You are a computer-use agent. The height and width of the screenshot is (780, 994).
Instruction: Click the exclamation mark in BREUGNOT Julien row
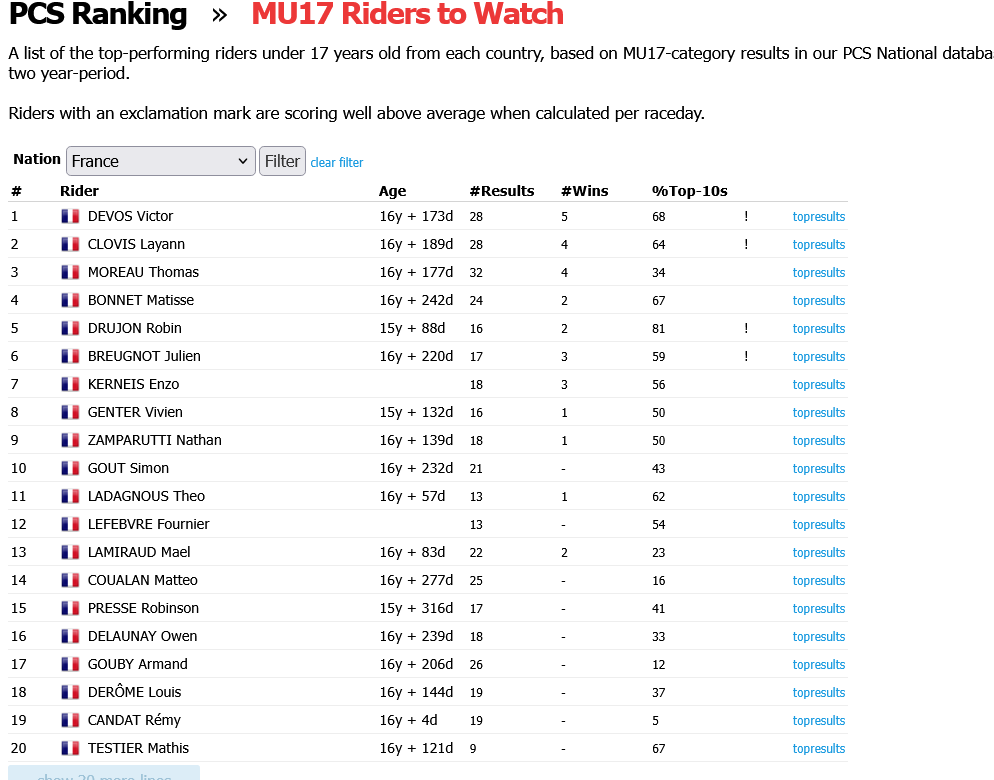tap(746, 356)
